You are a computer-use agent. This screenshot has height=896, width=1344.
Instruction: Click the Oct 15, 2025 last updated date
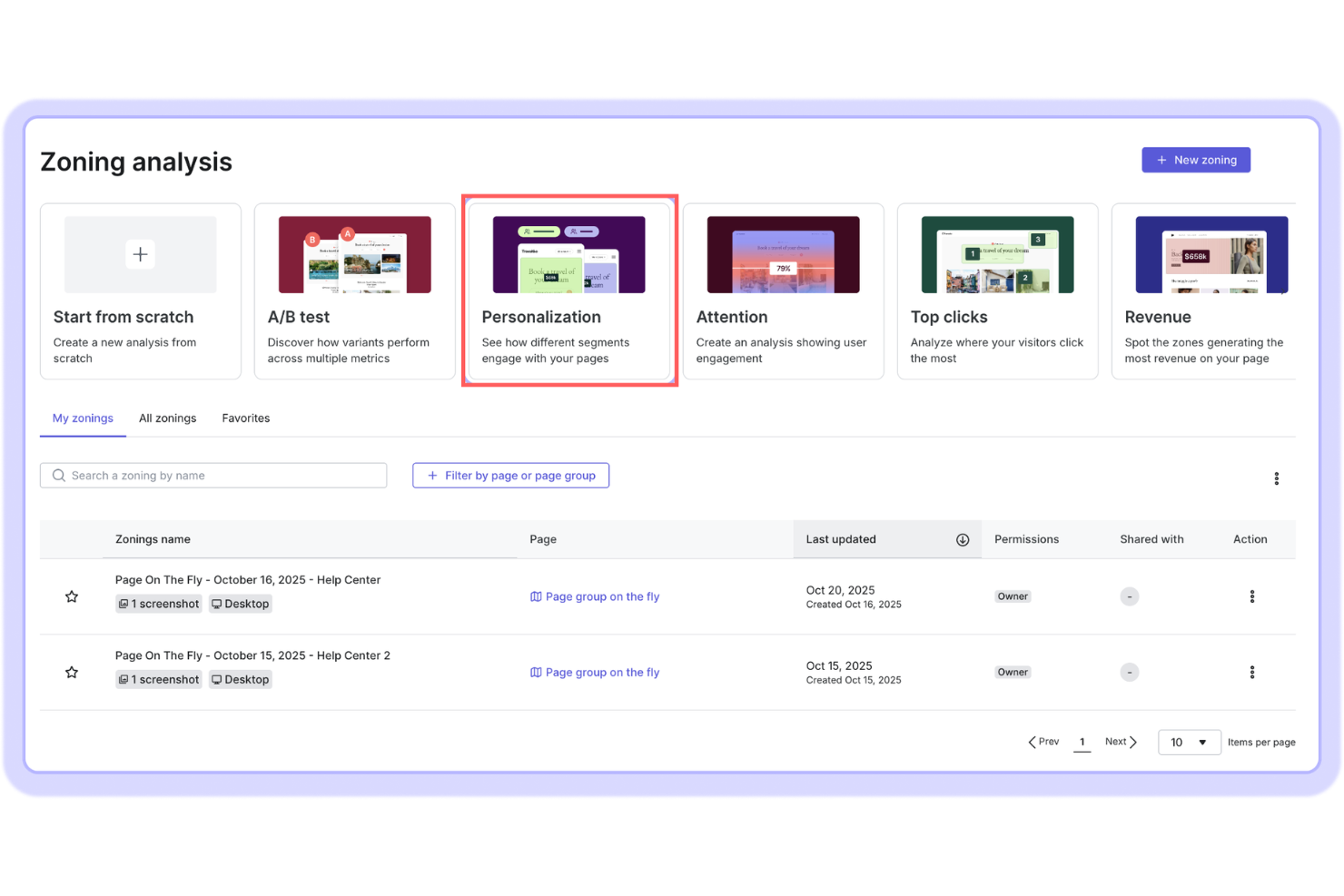(x=839, y=665)
